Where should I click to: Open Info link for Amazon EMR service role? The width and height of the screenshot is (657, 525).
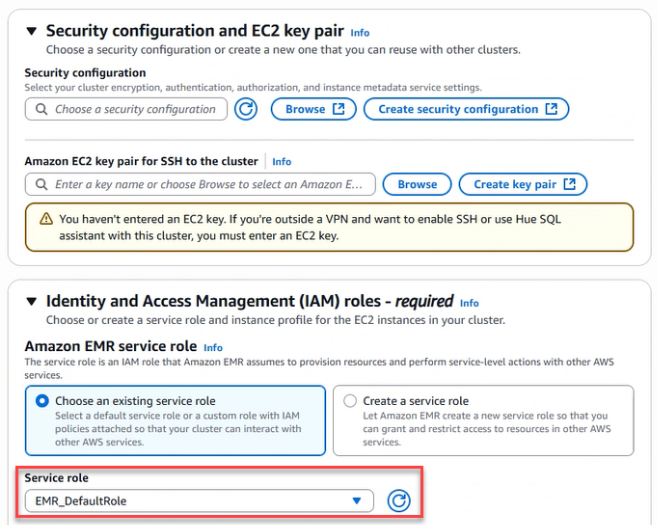click(213, 348)
